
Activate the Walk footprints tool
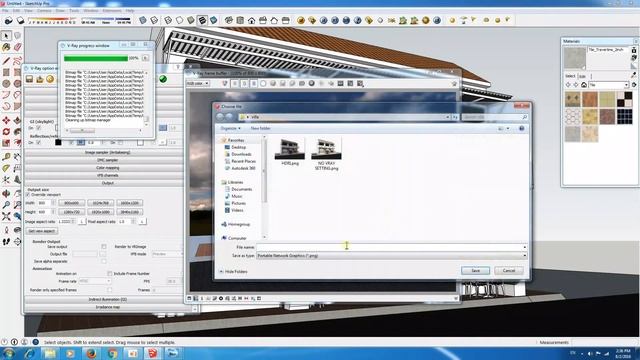pyautogui.click(x=6, y=242)
